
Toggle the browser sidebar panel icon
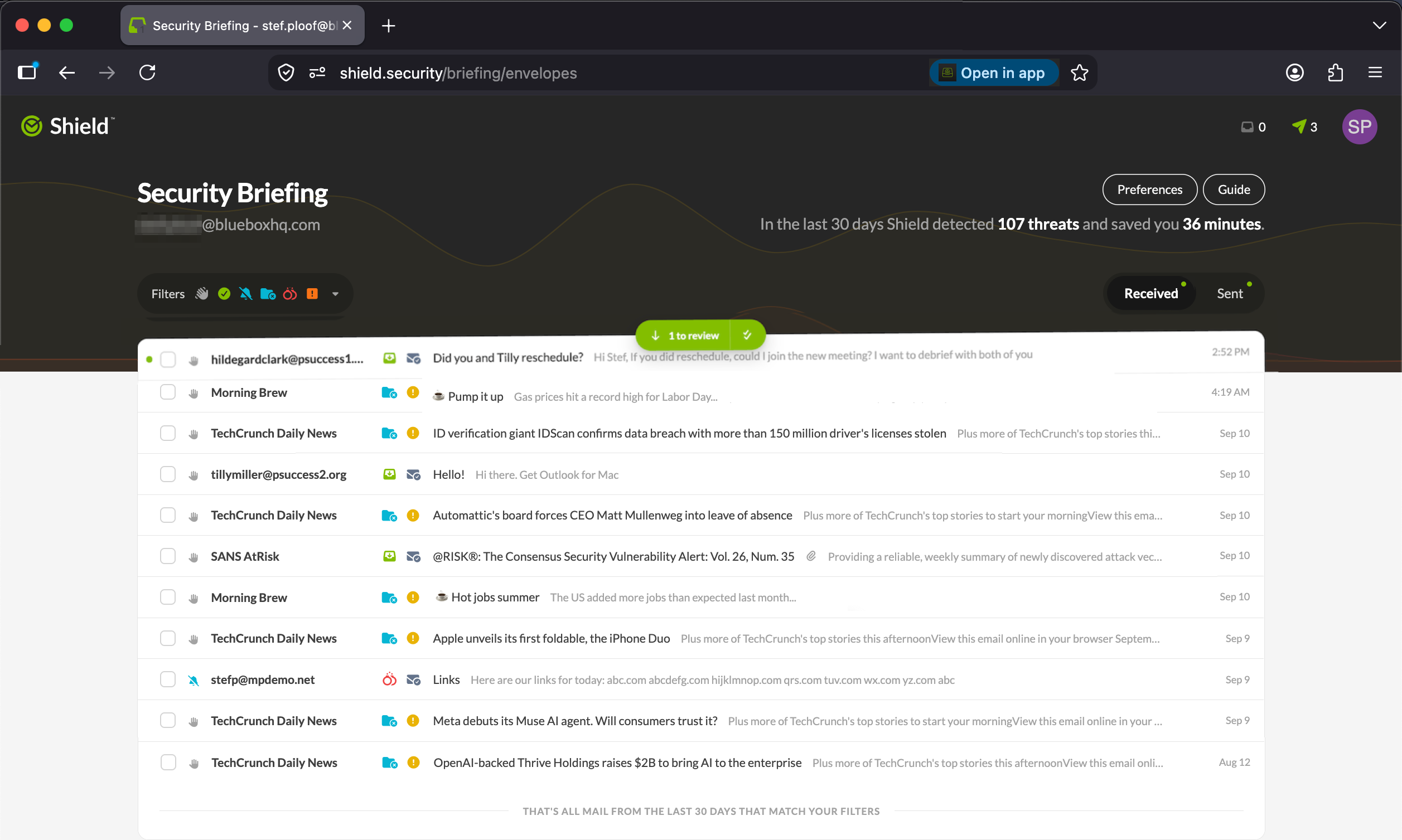pyautogui.click(x=27, y=72)
